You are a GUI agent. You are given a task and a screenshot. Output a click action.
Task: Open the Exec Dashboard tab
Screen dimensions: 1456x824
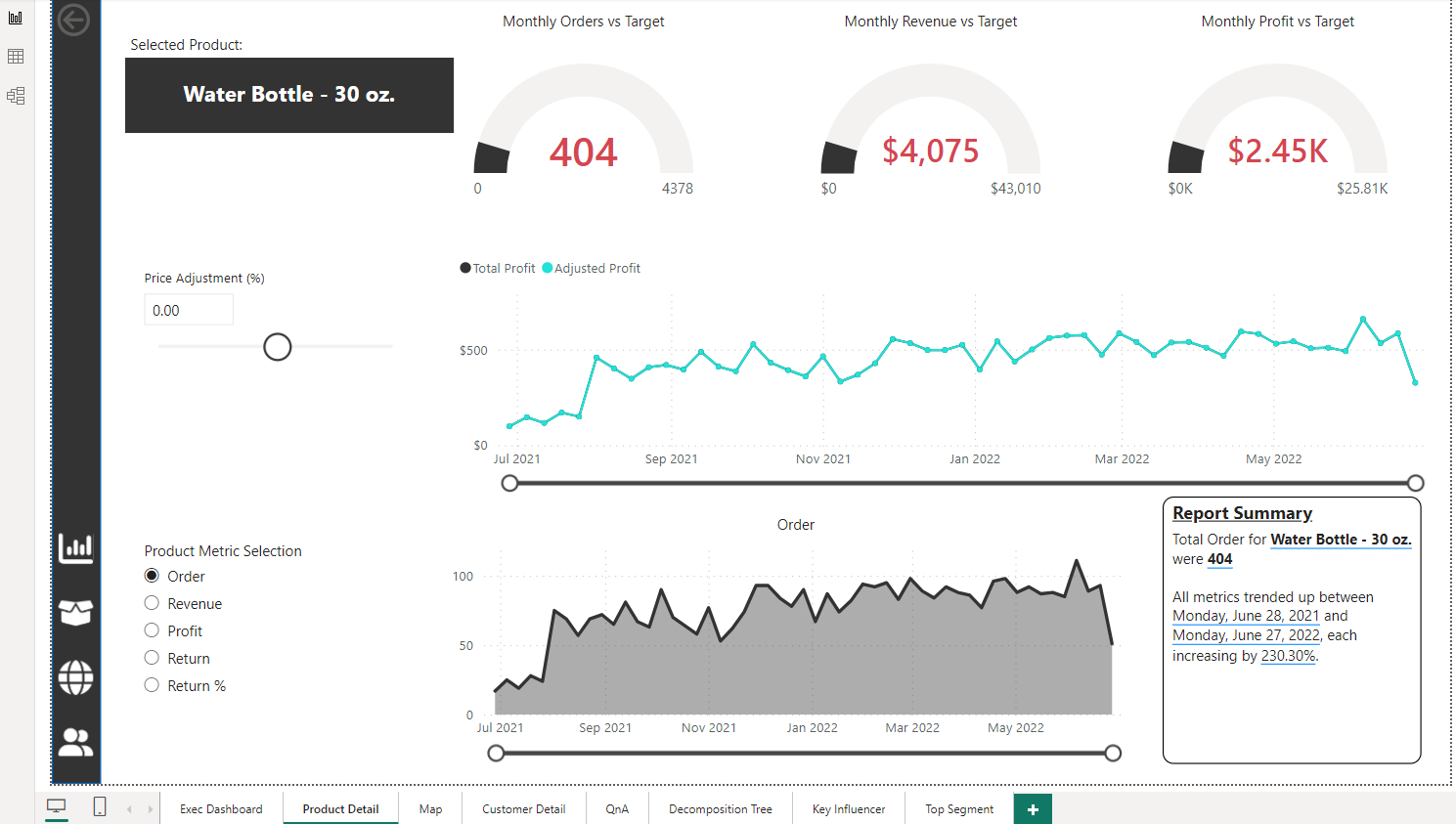[221, 809]
